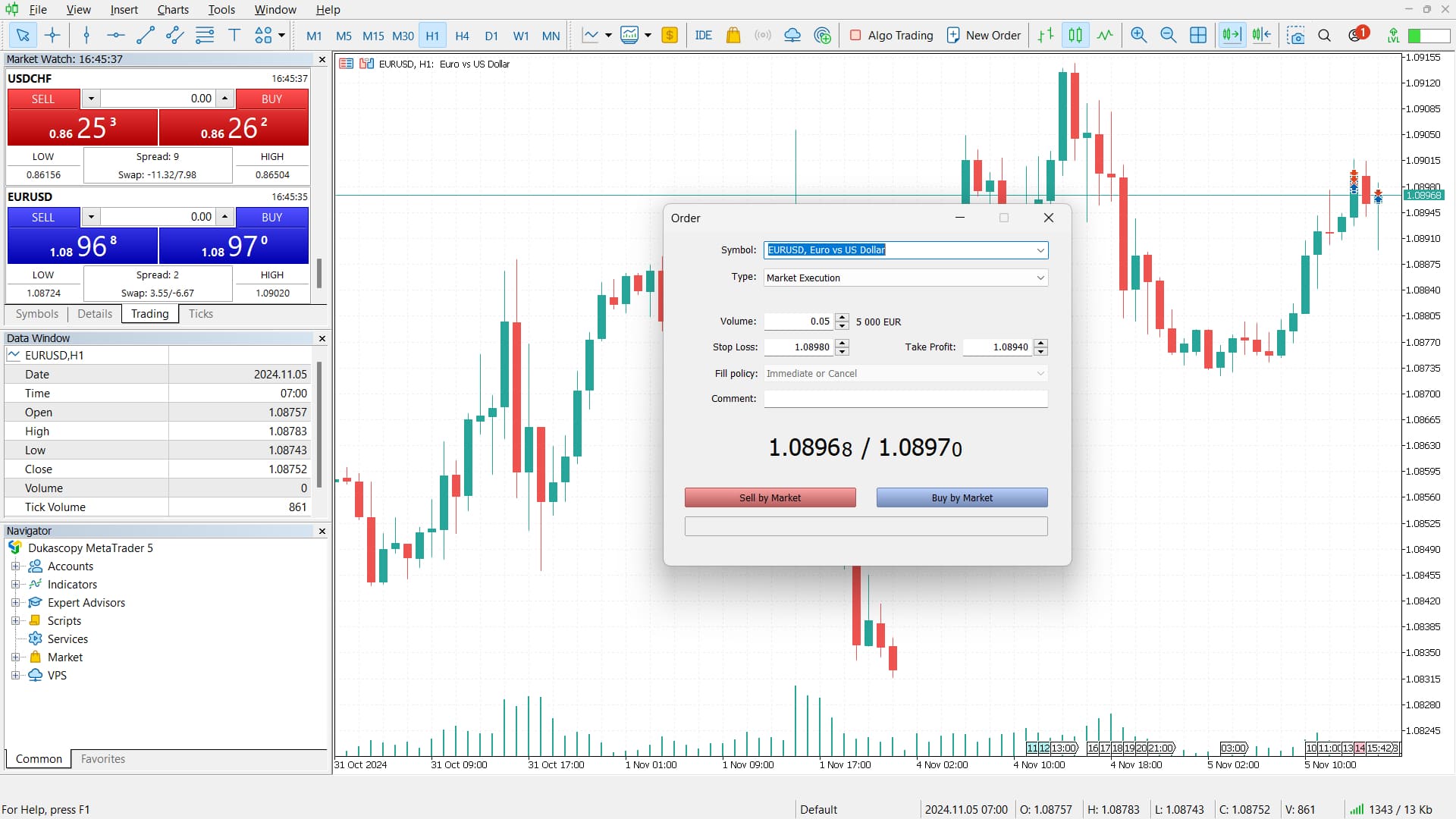
Task: Expand the Accounts tree node
Action: (15, 566)
